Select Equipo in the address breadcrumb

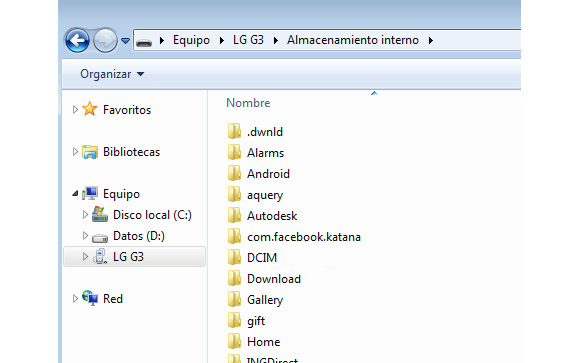191,40
